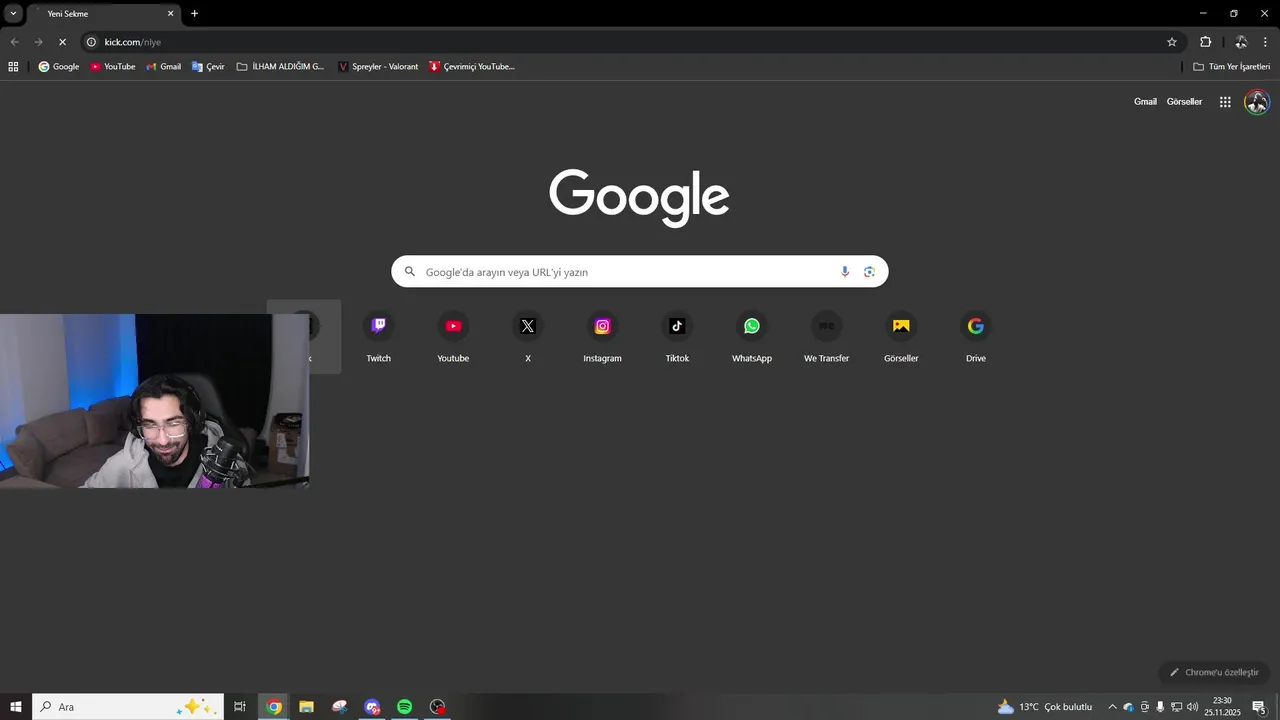Expand the İLHAM ALDIĞIM G... bookmark folder
This screenshot has width=1280, height=720.
(x=281, y=67)
